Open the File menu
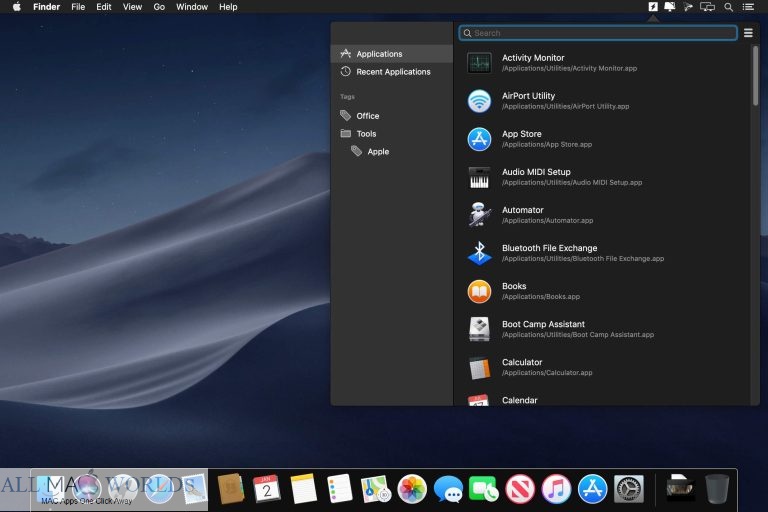Screen dimensions: 768x512 coord(78,7)
